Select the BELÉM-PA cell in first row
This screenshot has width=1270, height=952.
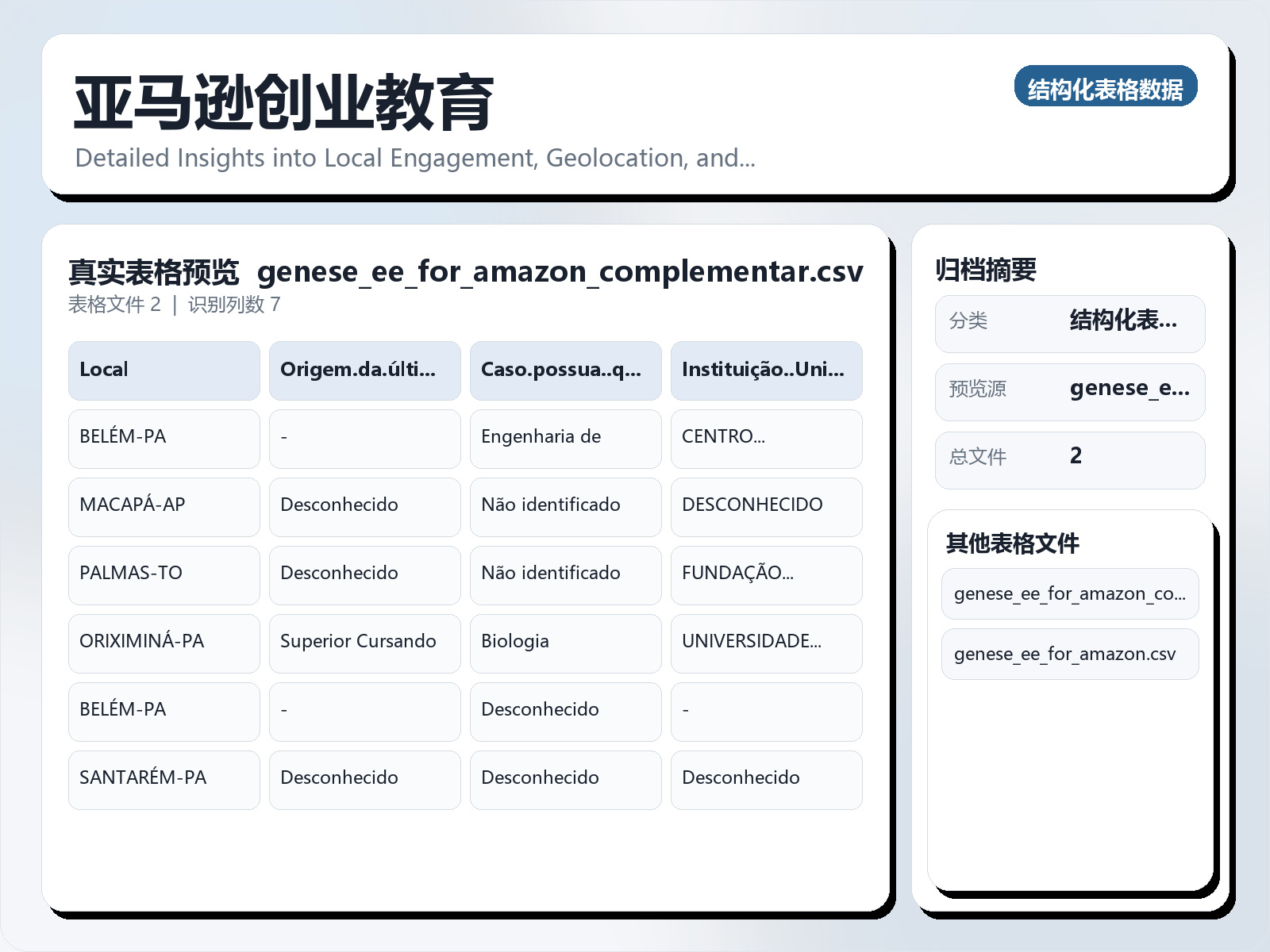click(164, 439)
